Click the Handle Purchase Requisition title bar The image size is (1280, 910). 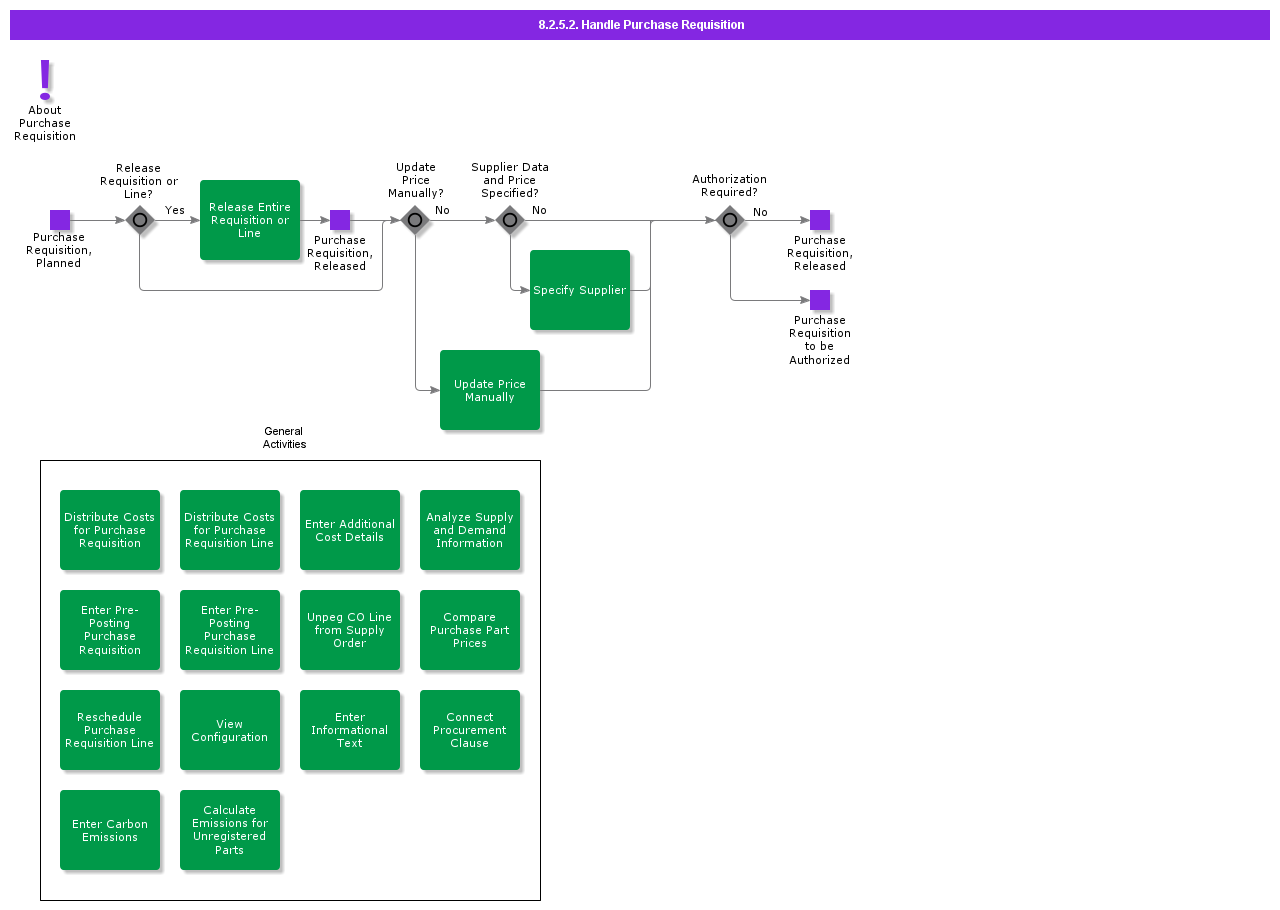[x=640, y=25]
